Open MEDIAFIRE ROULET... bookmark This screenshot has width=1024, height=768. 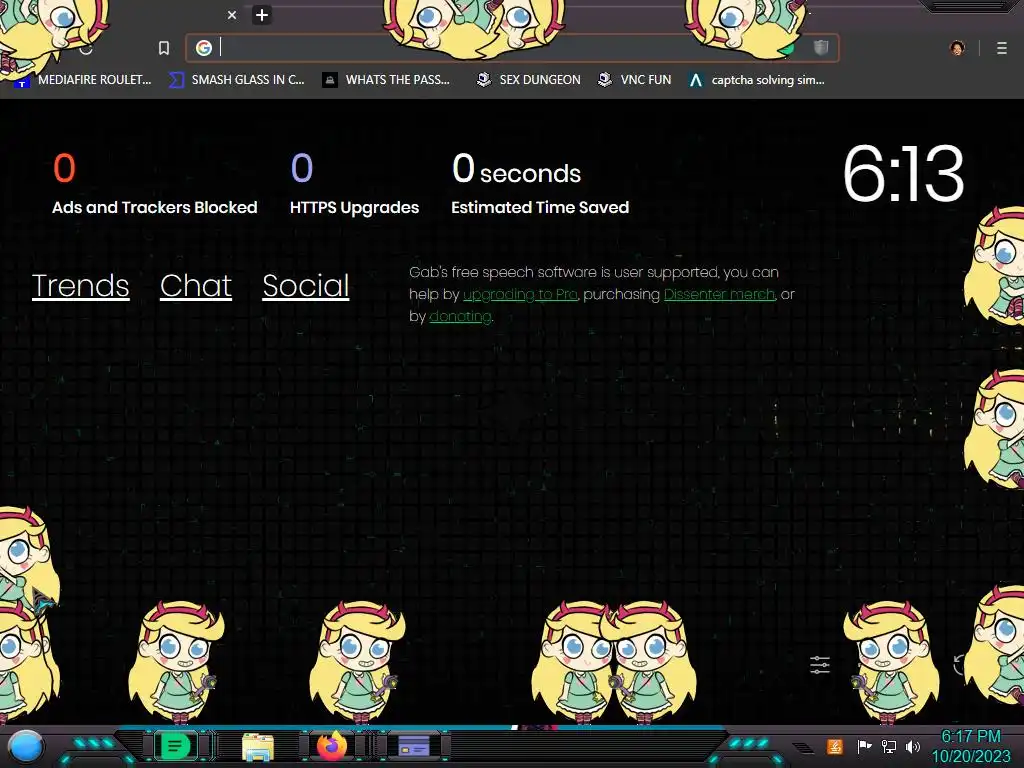[x=83, y=80]
